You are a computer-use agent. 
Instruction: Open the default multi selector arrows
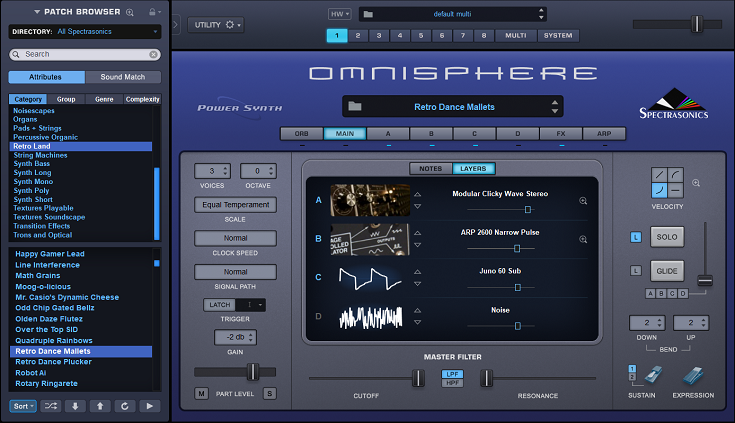541,14
